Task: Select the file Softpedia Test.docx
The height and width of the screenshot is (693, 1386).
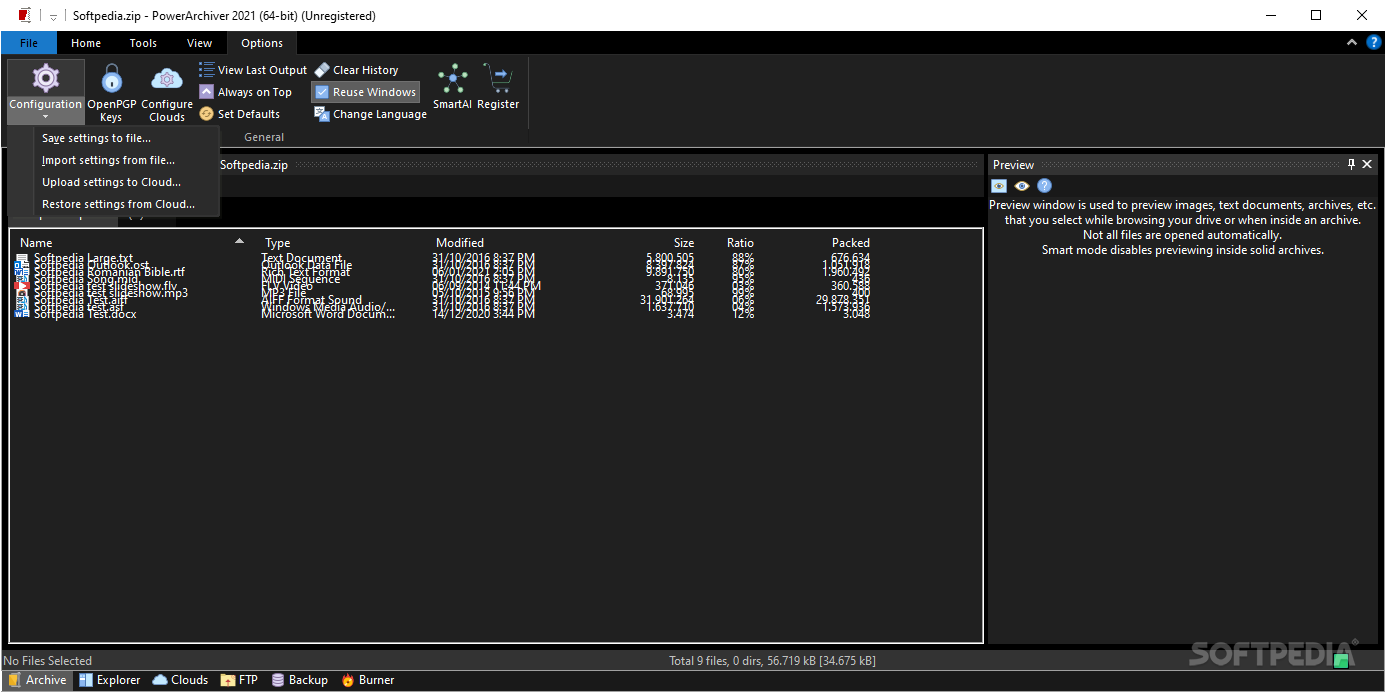Action: point(85,314)
